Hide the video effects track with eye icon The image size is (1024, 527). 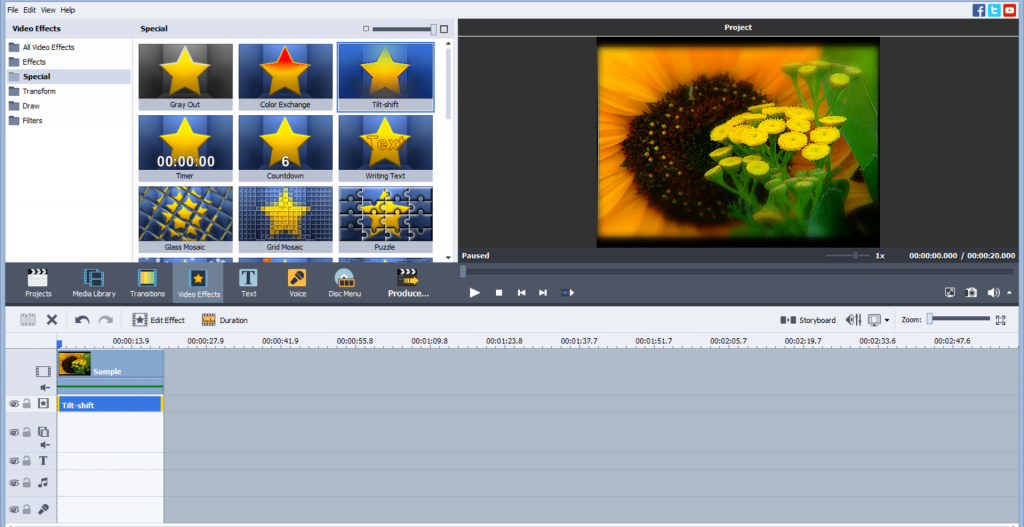click(14, 404)
